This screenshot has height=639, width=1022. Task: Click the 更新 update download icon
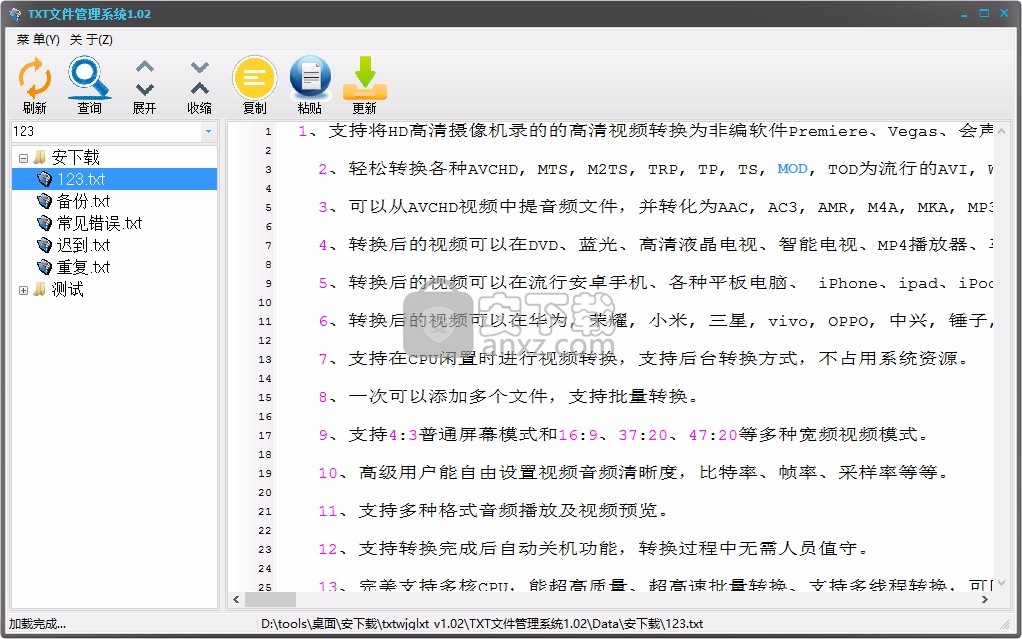tap(365, 78)
